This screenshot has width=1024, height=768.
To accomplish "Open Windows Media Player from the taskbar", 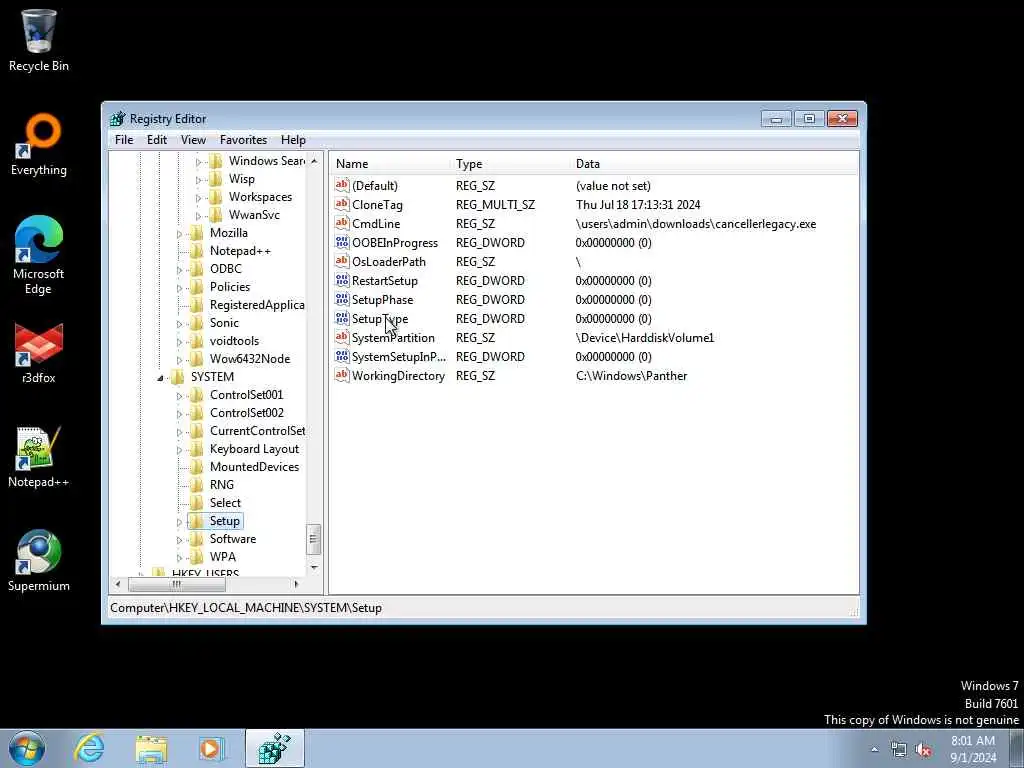I will (x=211, y=748).
